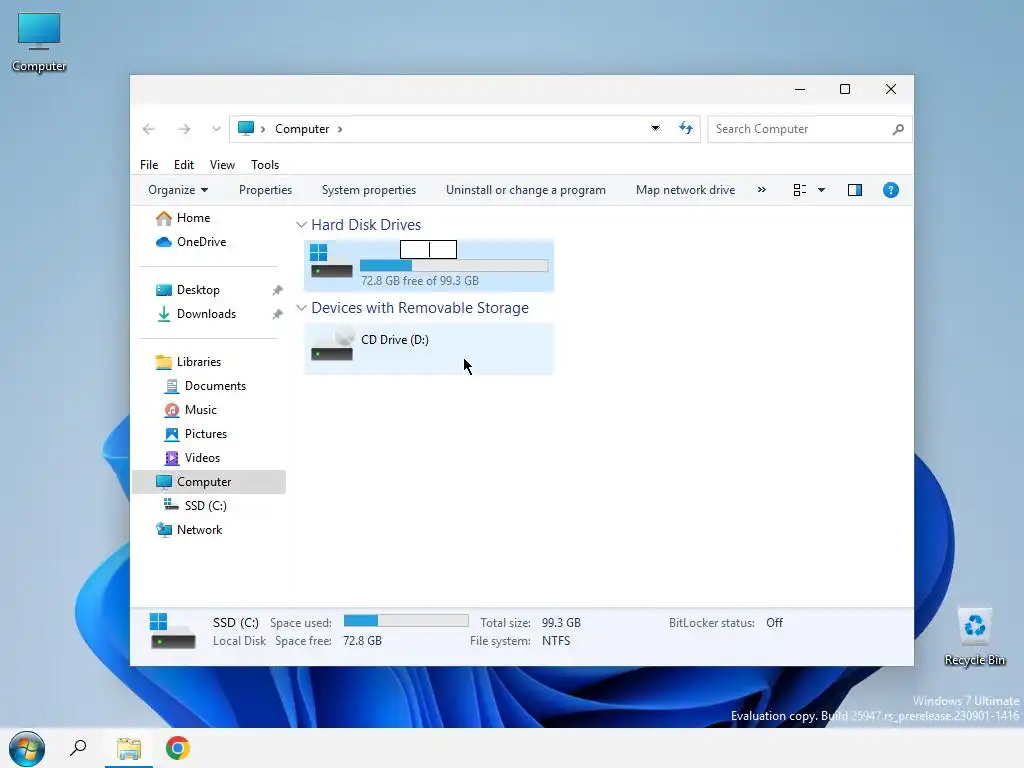Click total size 99.3 GB value
This screenshot has width=1024, height=768.
point(561,623)
